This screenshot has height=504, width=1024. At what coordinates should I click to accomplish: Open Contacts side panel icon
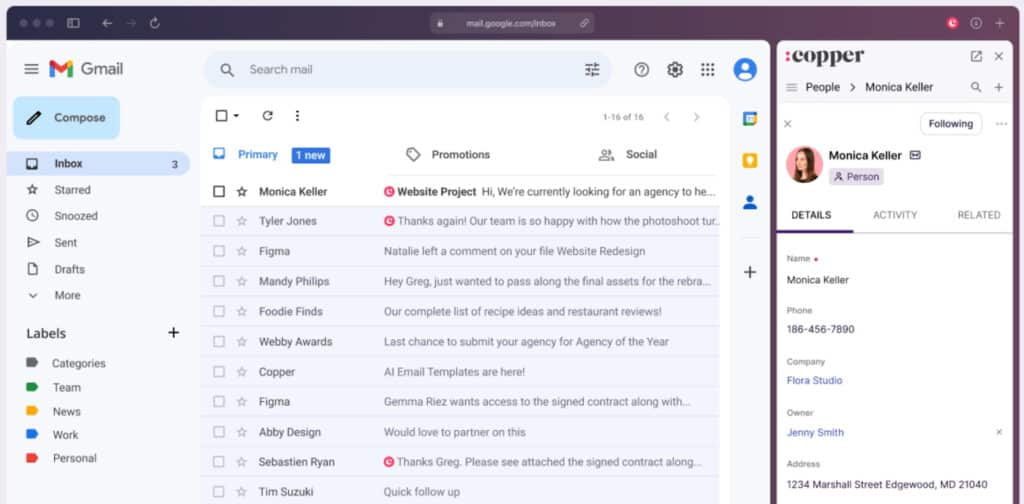point(750,202)
